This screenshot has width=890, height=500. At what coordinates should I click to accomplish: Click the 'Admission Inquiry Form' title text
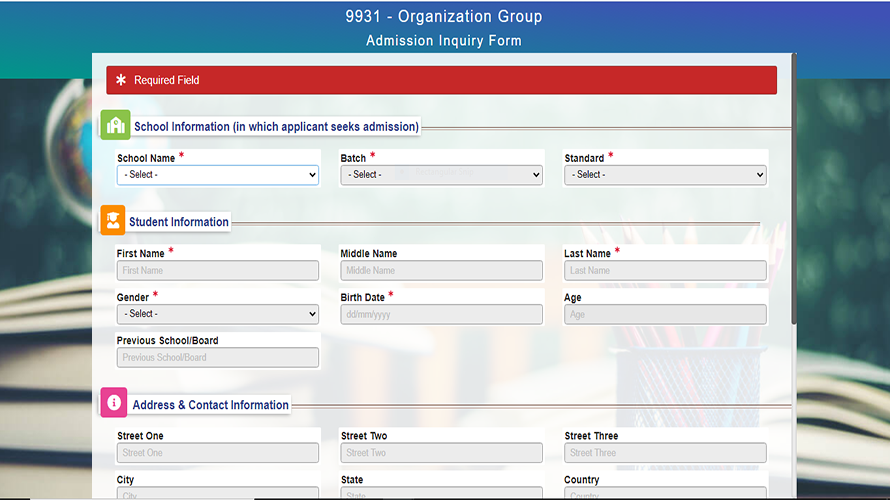tap(444, 41)
